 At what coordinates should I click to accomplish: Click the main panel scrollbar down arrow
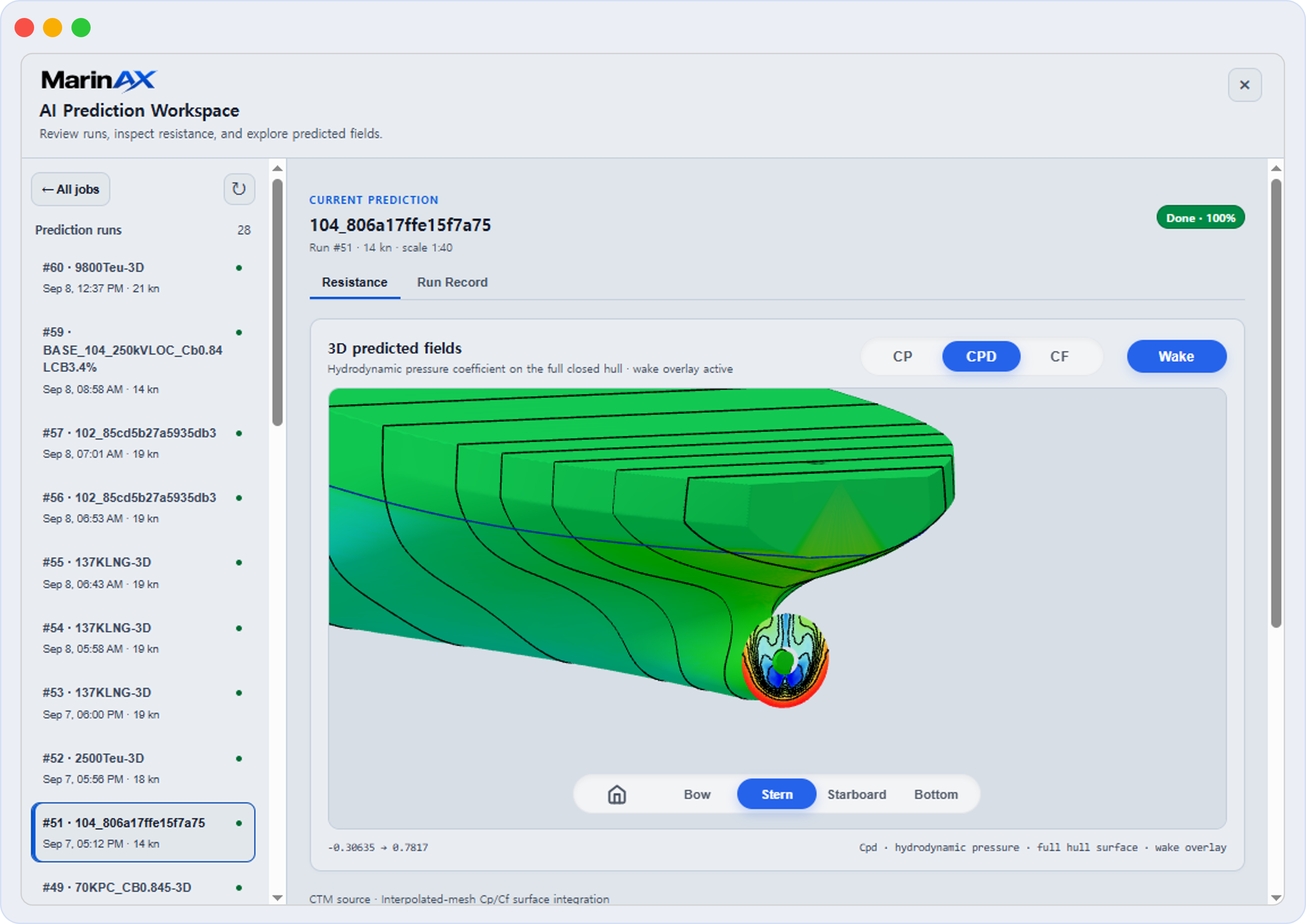click(x=1276, y=897)
